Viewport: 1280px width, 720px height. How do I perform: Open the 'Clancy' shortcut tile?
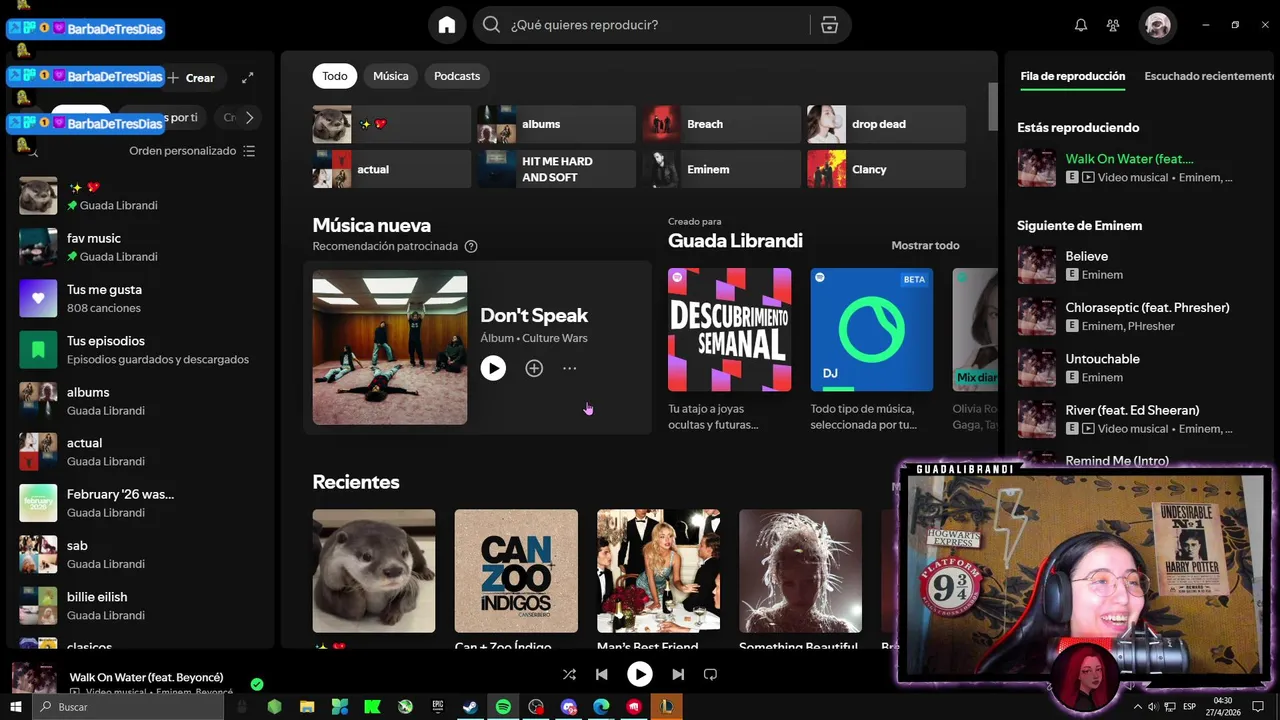click(x=886, y=169)
